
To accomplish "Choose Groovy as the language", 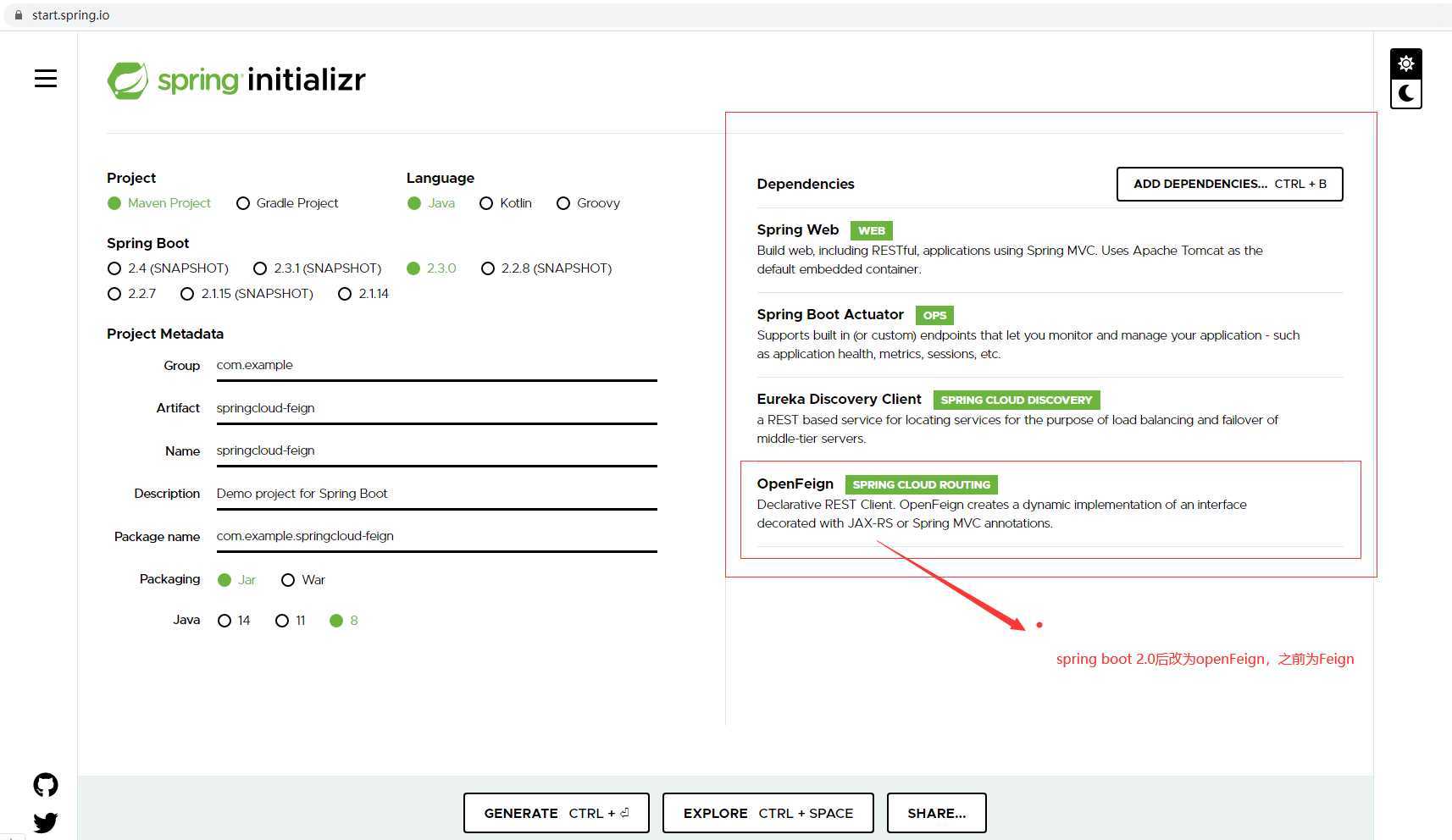I will point(589,203).
